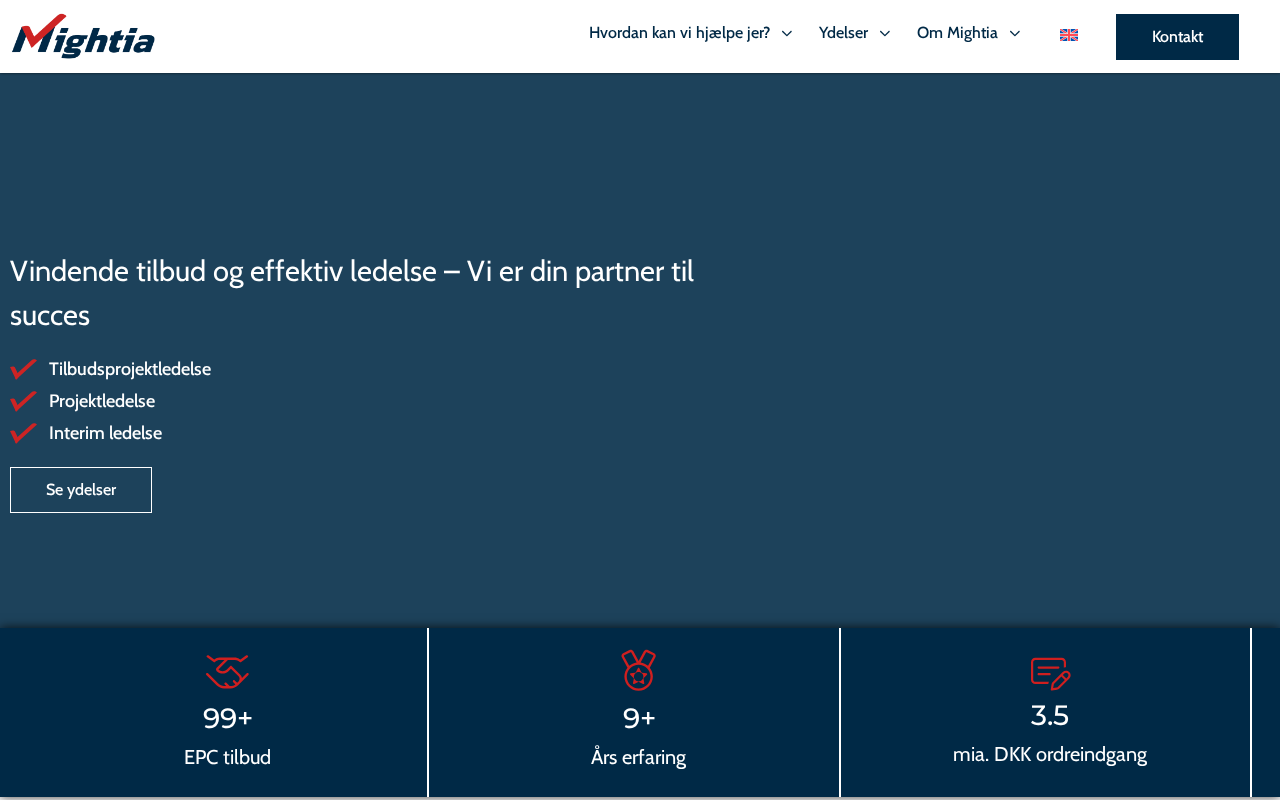The image size is (1280, 800).
Task: Expand the Ydelser dropdown chevron
Action: [x=885, y=33]
